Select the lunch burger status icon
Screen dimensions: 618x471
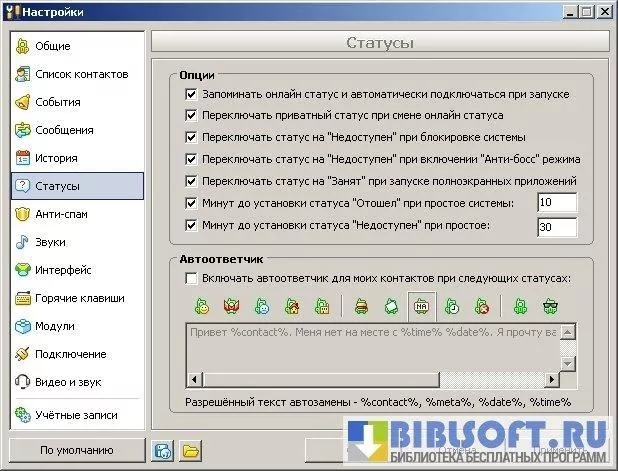(x=362, y=305)
